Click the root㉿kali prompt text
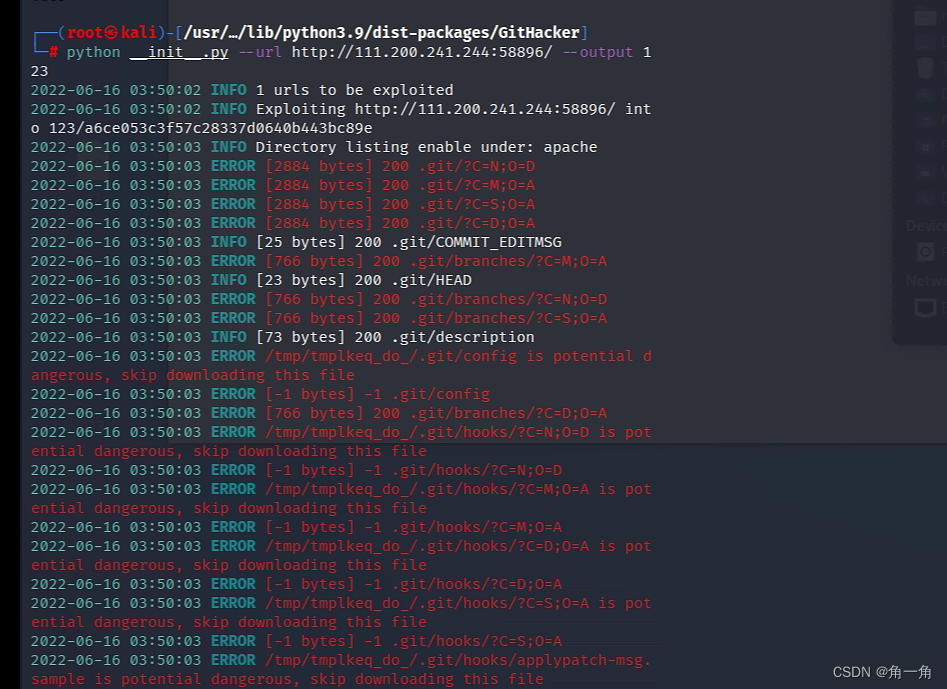Image resolution: width=947 pixels, height=689 pixels. (x=112, y=33)
